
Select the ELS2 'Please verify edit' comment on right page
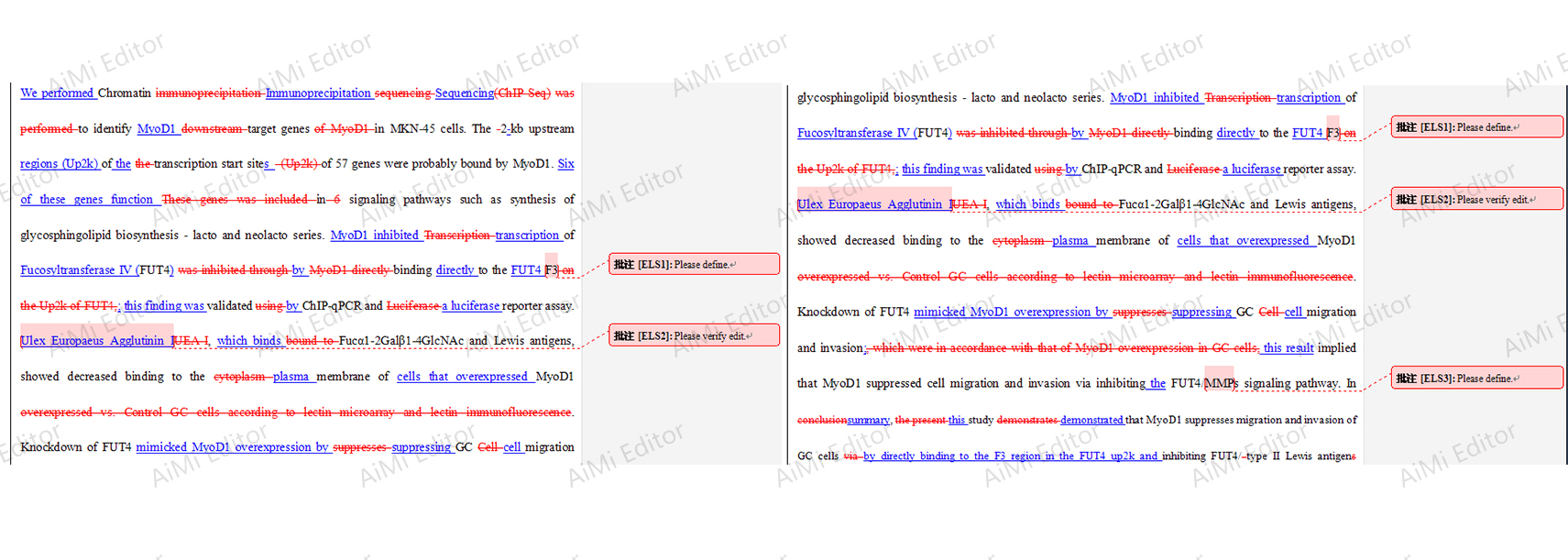[x=1476, y=199]
